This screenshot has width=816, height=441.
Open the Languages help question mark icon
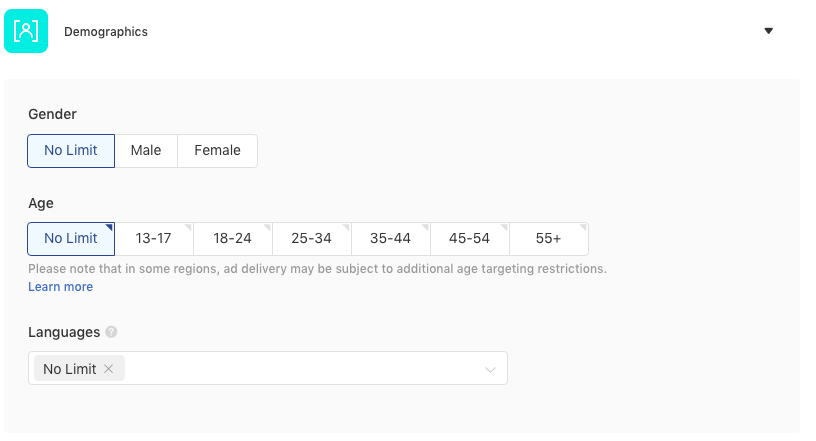tap(111, 332)
